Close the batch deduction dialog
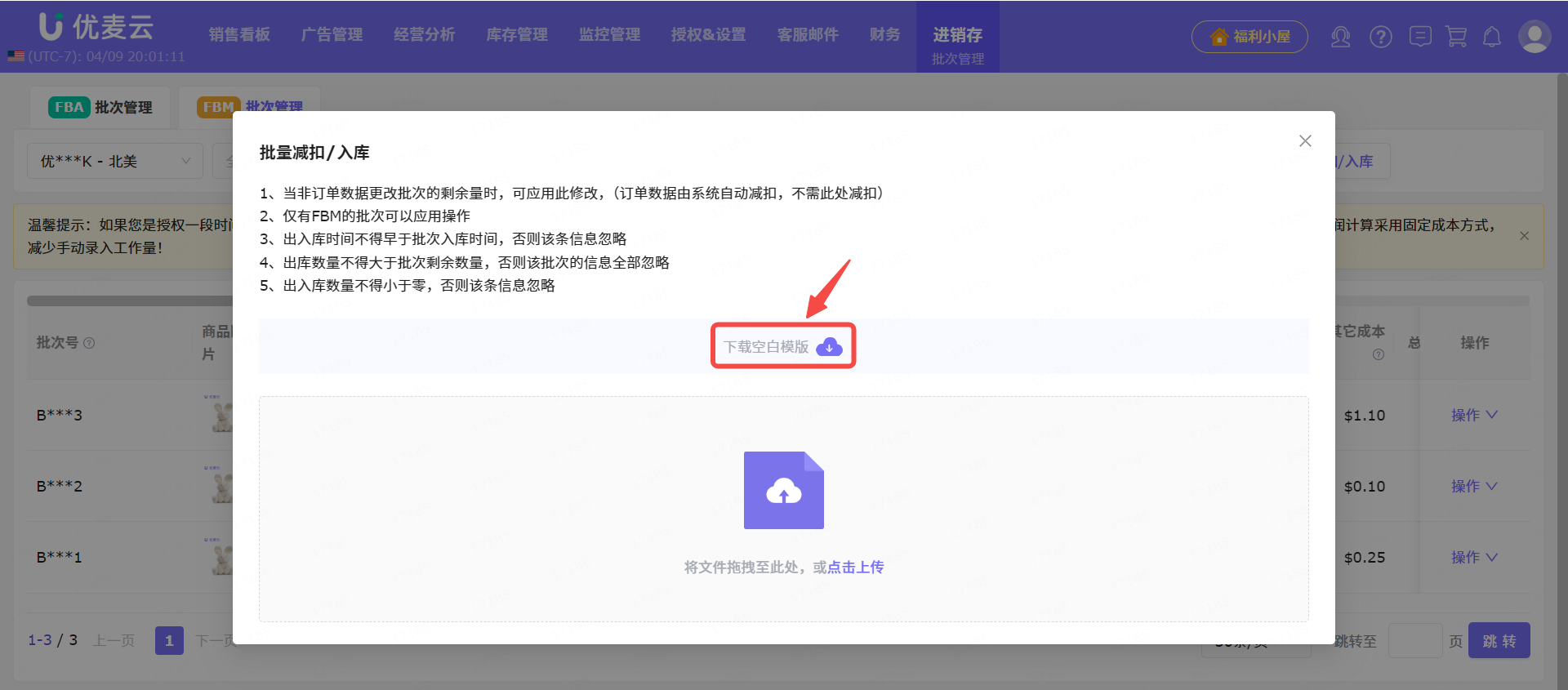1568x690 pixels. [x=1305, y=140]
